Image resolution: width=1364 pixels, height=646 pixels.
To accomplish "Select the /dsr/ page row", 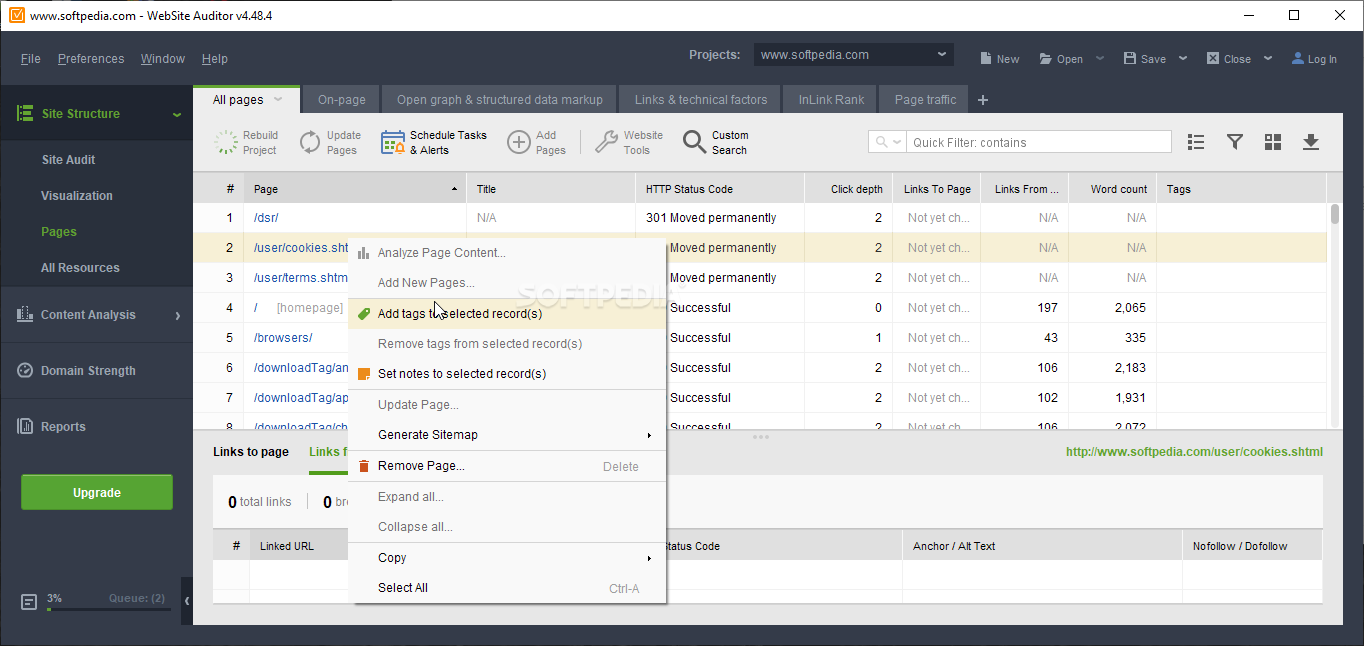I will (760, 218).
